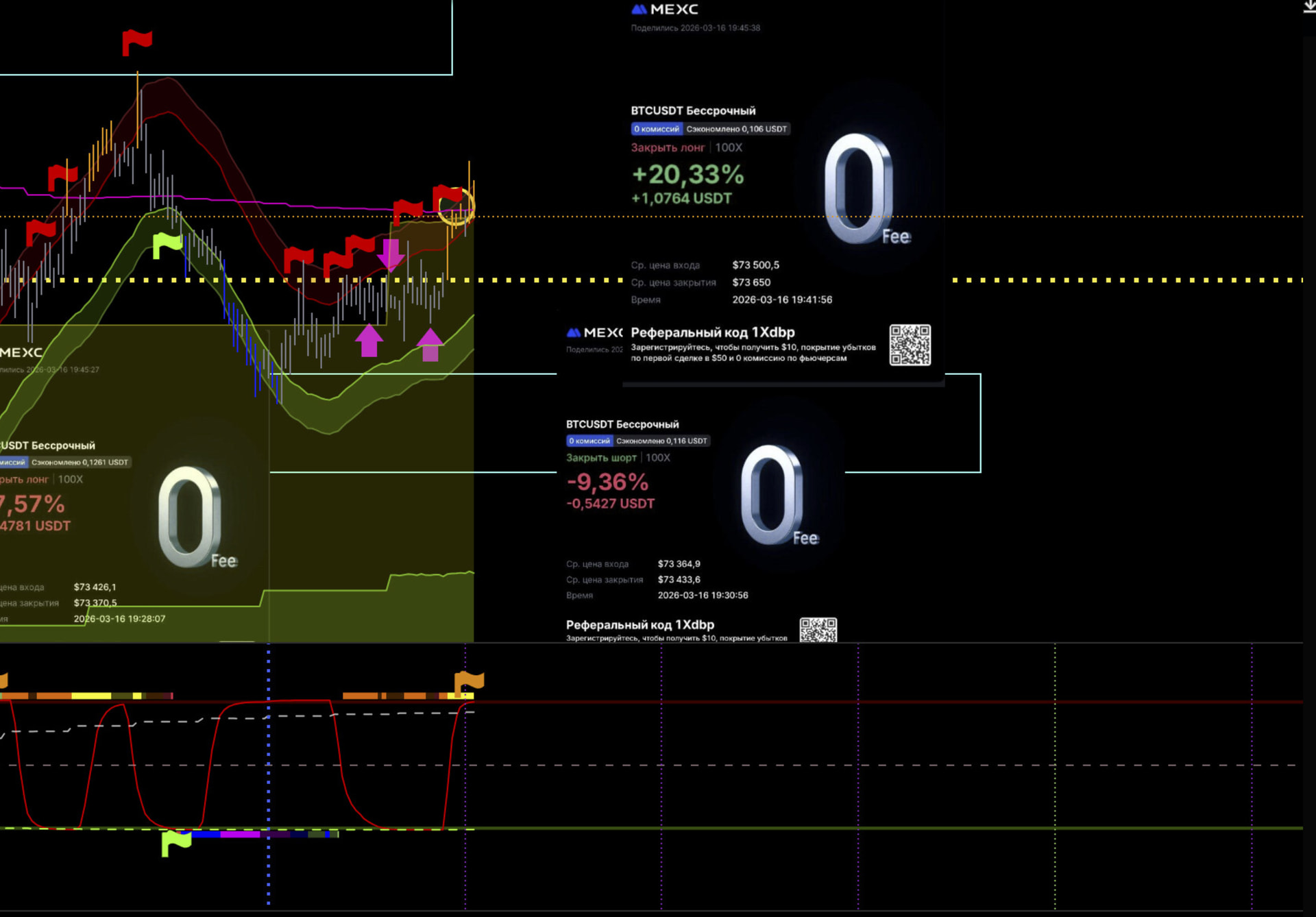Click the 'Сэкономлено 0,106 USDT' badge
The image size is (1316, 917).
[x=737, y=129]
